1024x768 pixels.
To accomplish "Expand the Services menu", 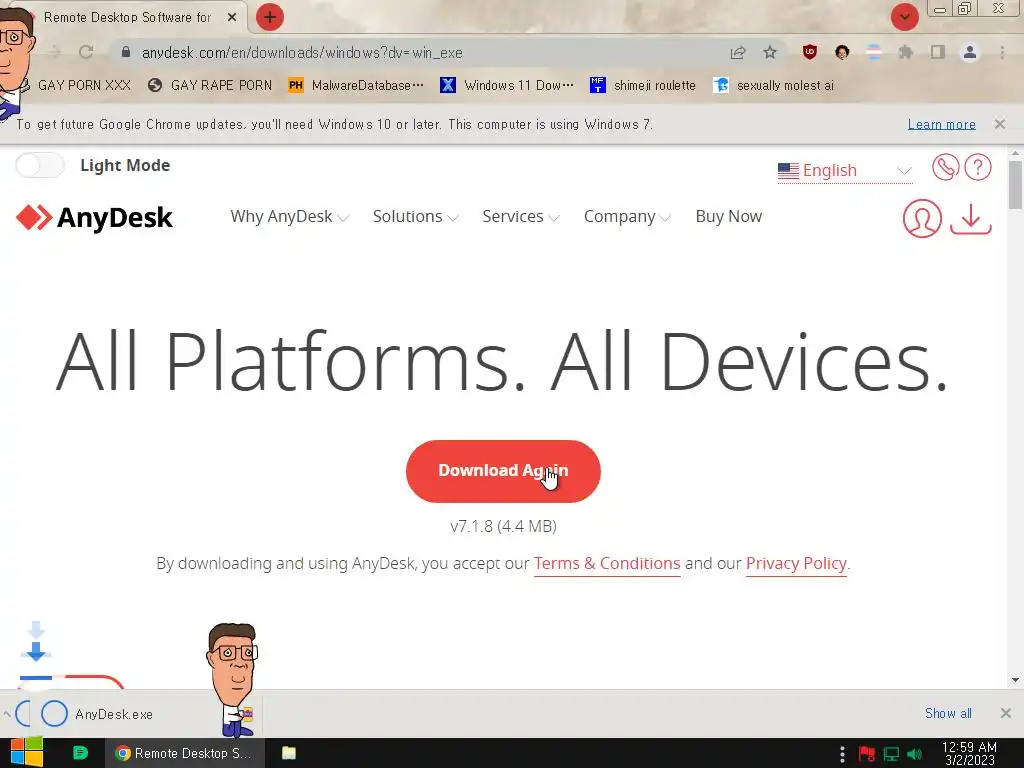I will (520, 216).
